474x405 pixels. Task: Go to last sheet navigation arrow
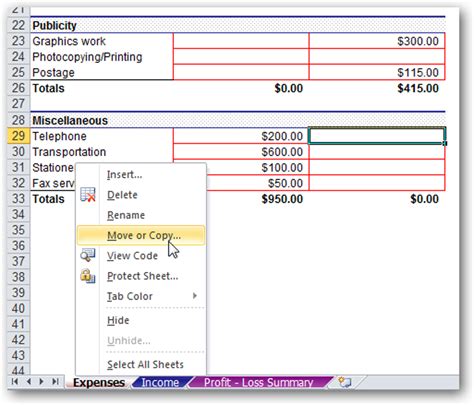56,381
